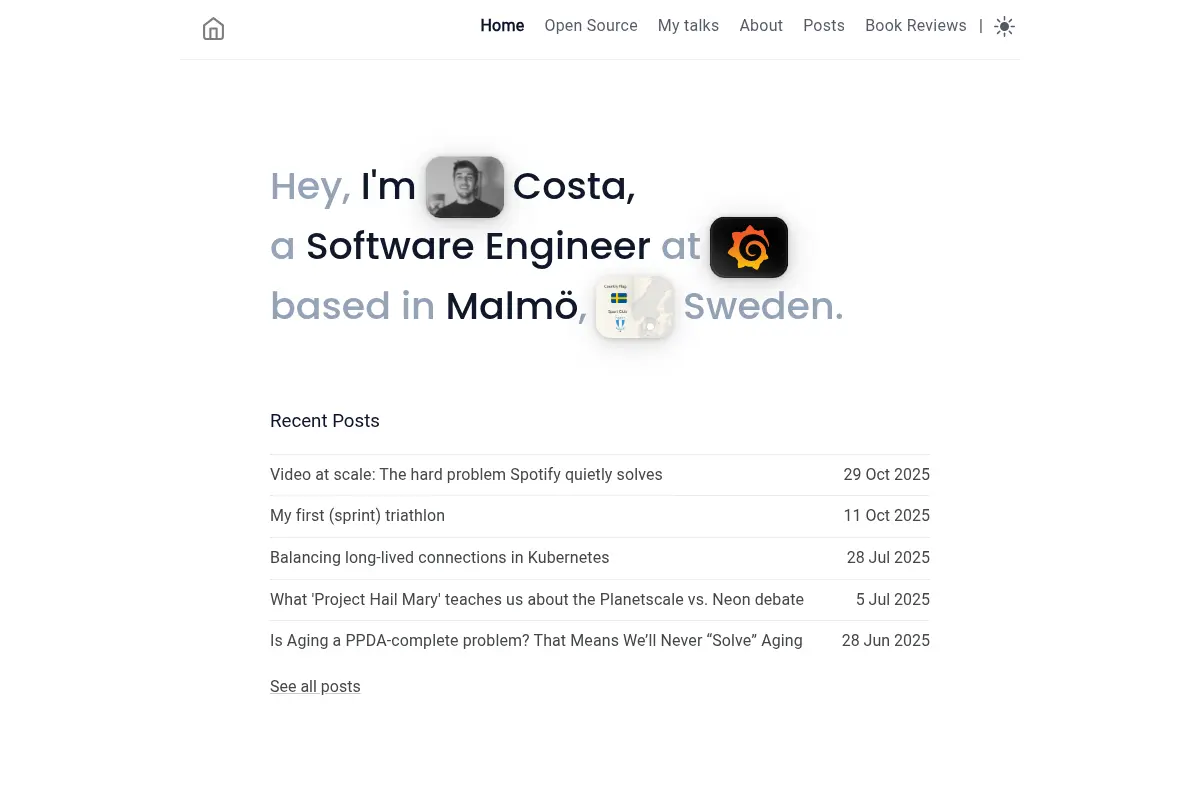Click the 'Software Engineer' heading text
The height and width of the screenshot is (800, 1200).
click(478, 246)
